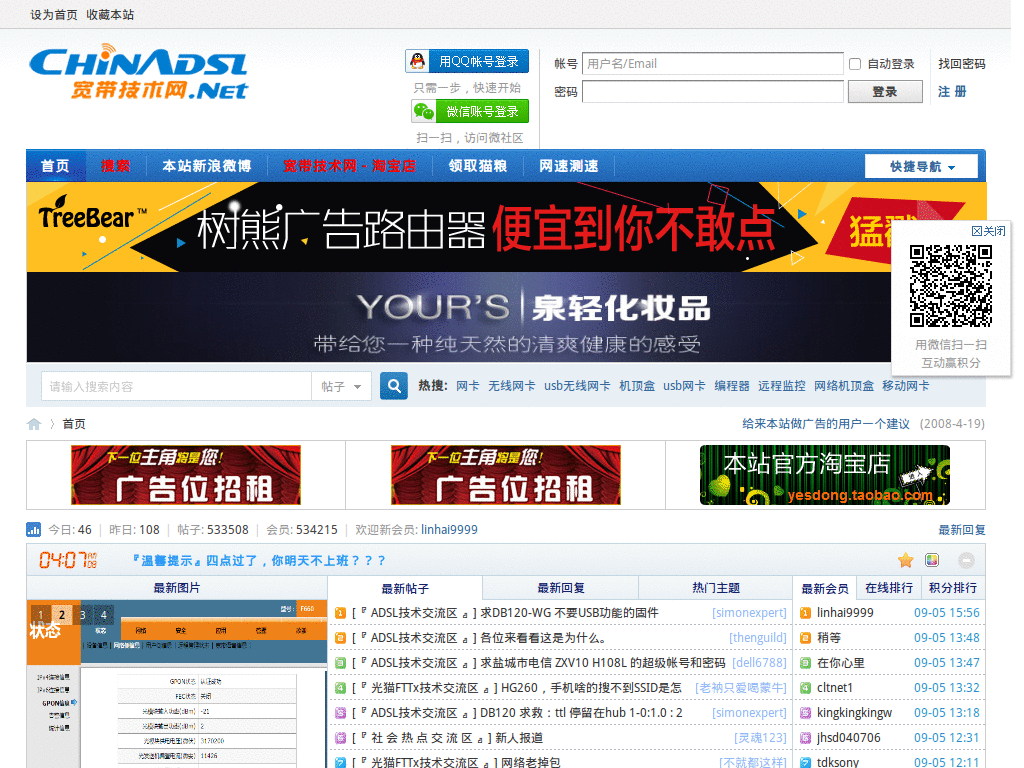Image resolution: width=1024 pixels, height=768 pixels.
Task: Open the TreeBear router banner ad
Action: click(458, 227)
